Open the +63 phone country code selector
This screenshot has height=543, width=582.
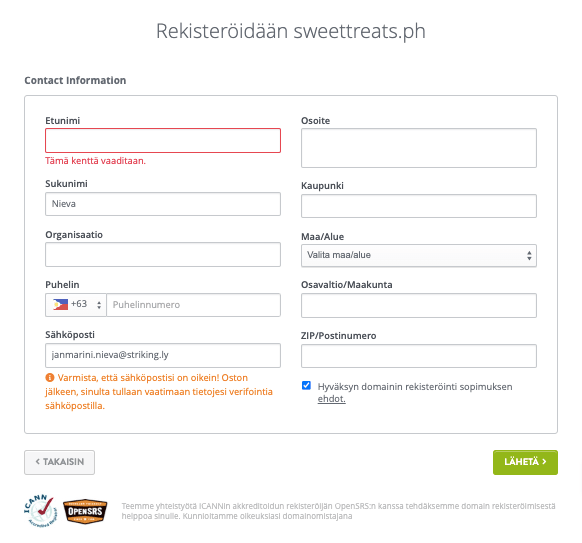point(76,305)
